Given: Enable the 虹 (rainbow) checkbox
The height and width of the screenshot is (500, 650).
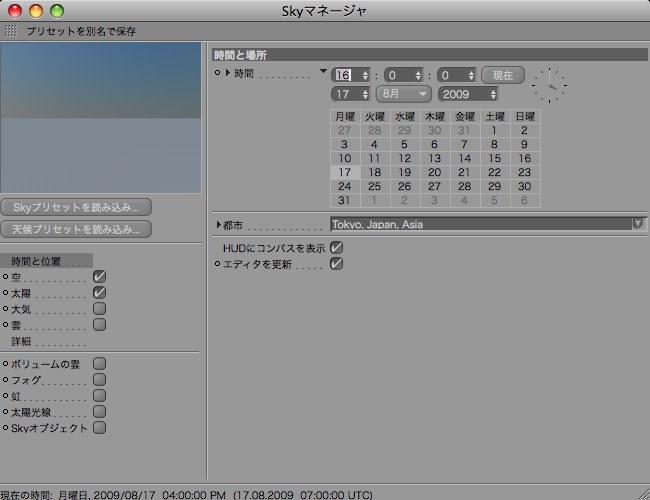Looking at the screenshot, I should (99, 396).
